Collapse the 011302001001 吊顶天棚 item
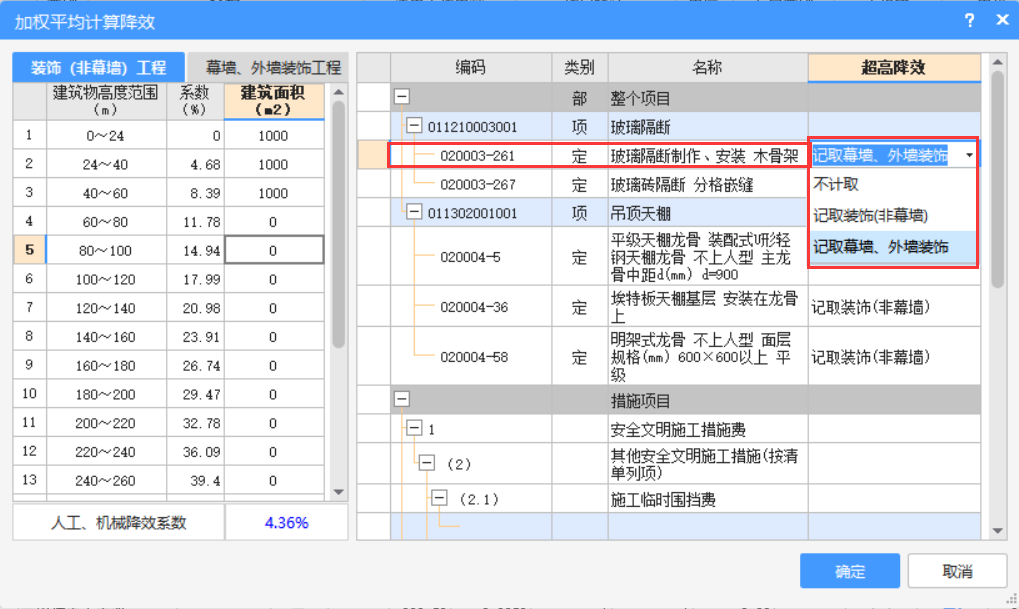 (x=415, y=213)
